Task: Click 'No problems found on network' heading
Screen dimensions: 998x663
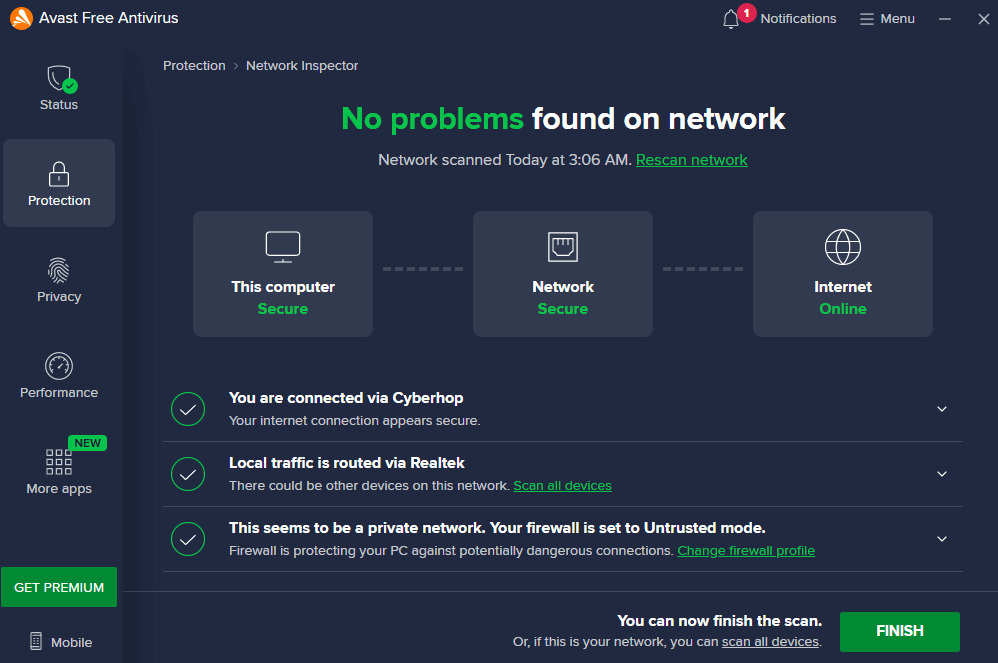Action: click(563, 119)
